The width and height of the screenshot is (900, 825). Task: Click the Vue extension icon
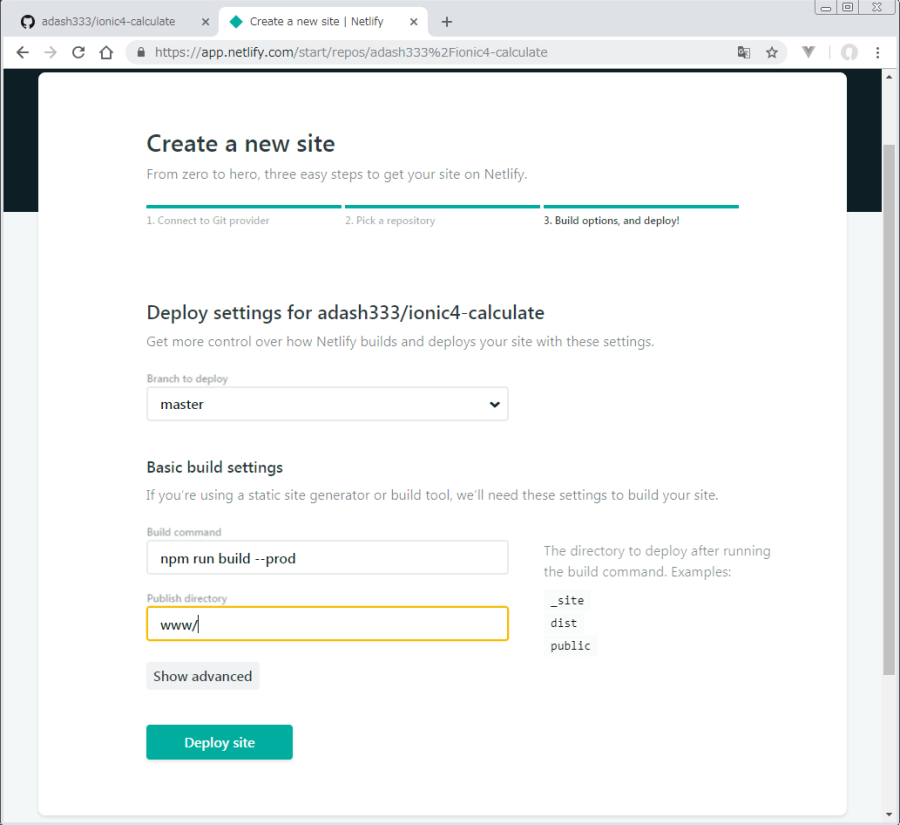809,52
